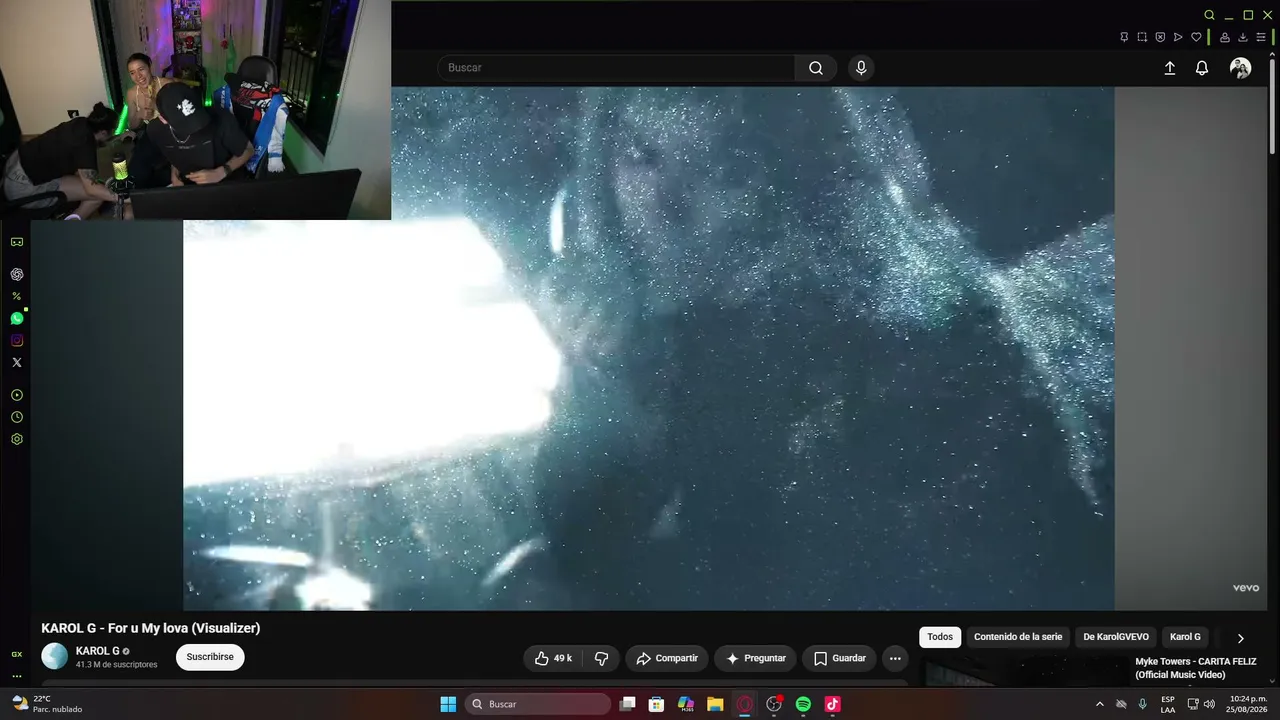Open the sidebar three-dots menu
This screenshot has height=720, width=1280.
click(17, 676)
